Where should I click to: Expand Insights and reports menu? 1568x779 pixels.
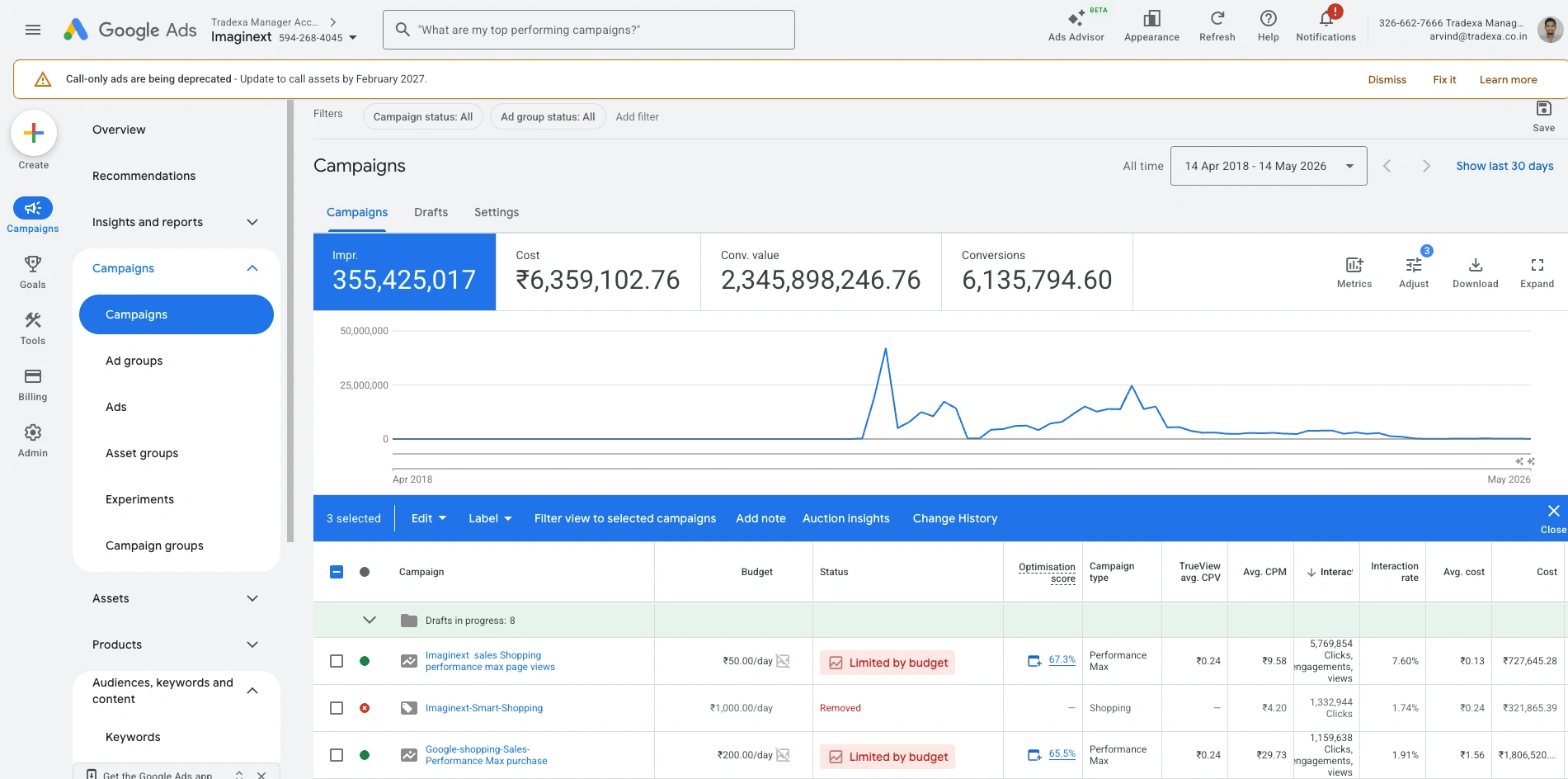(252, 222)
